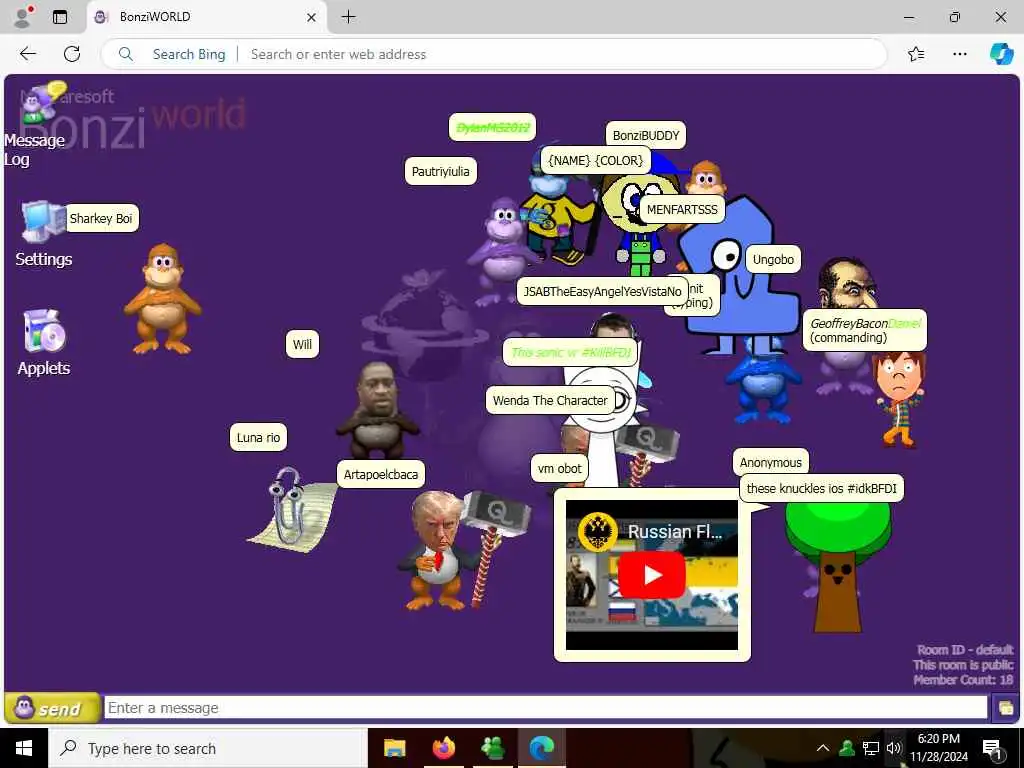Screen dimensions: 1024x768
Task: Open the Copilot sidebar icon
Action: (1001, 54)
